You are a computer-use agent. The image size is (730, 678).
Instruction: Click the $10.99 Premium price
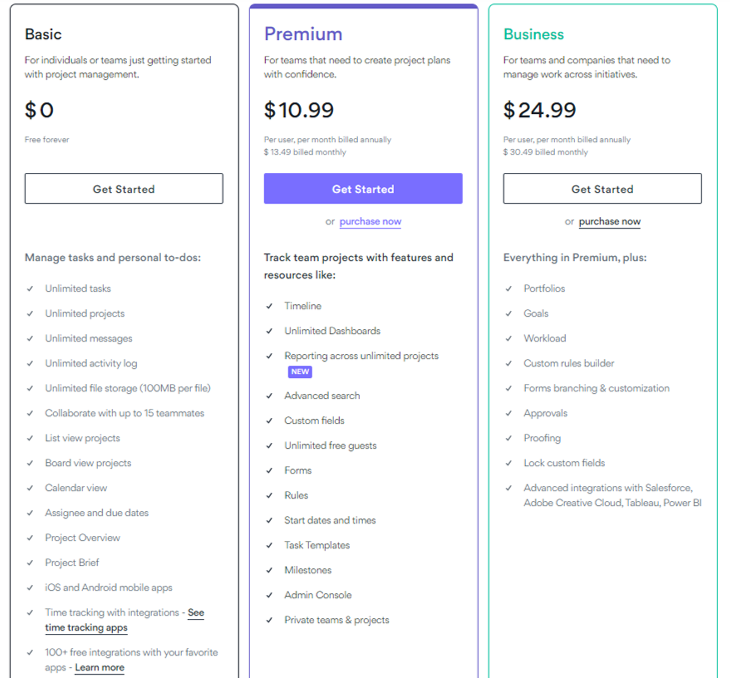click(299, 109)
